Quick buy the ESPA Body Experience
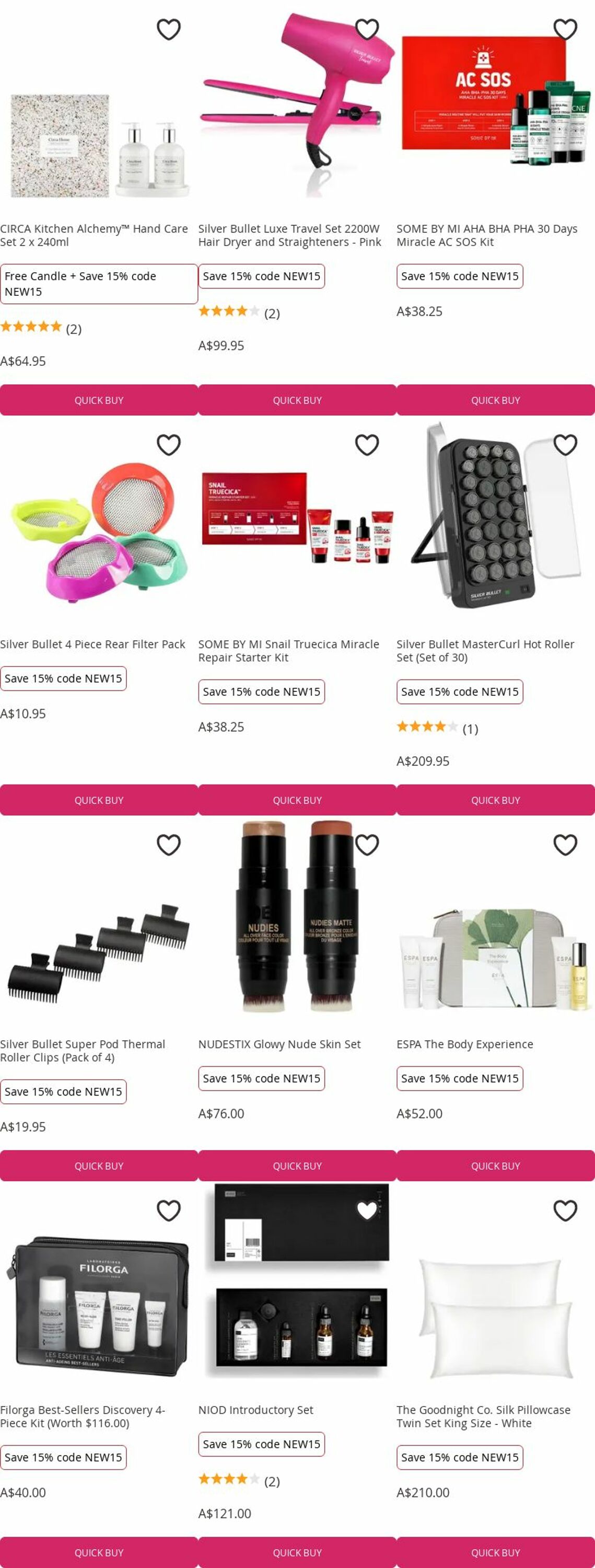 pos(496,1166)
